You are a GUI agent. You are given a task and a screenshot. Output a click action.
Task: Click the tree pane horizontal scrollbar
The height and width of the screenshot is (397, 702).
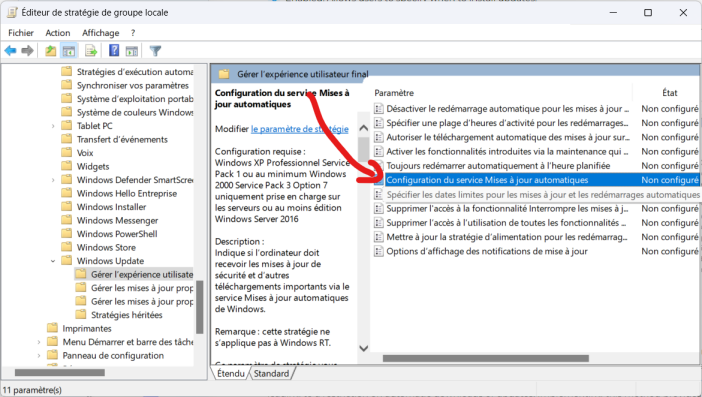tap(60, 372)
